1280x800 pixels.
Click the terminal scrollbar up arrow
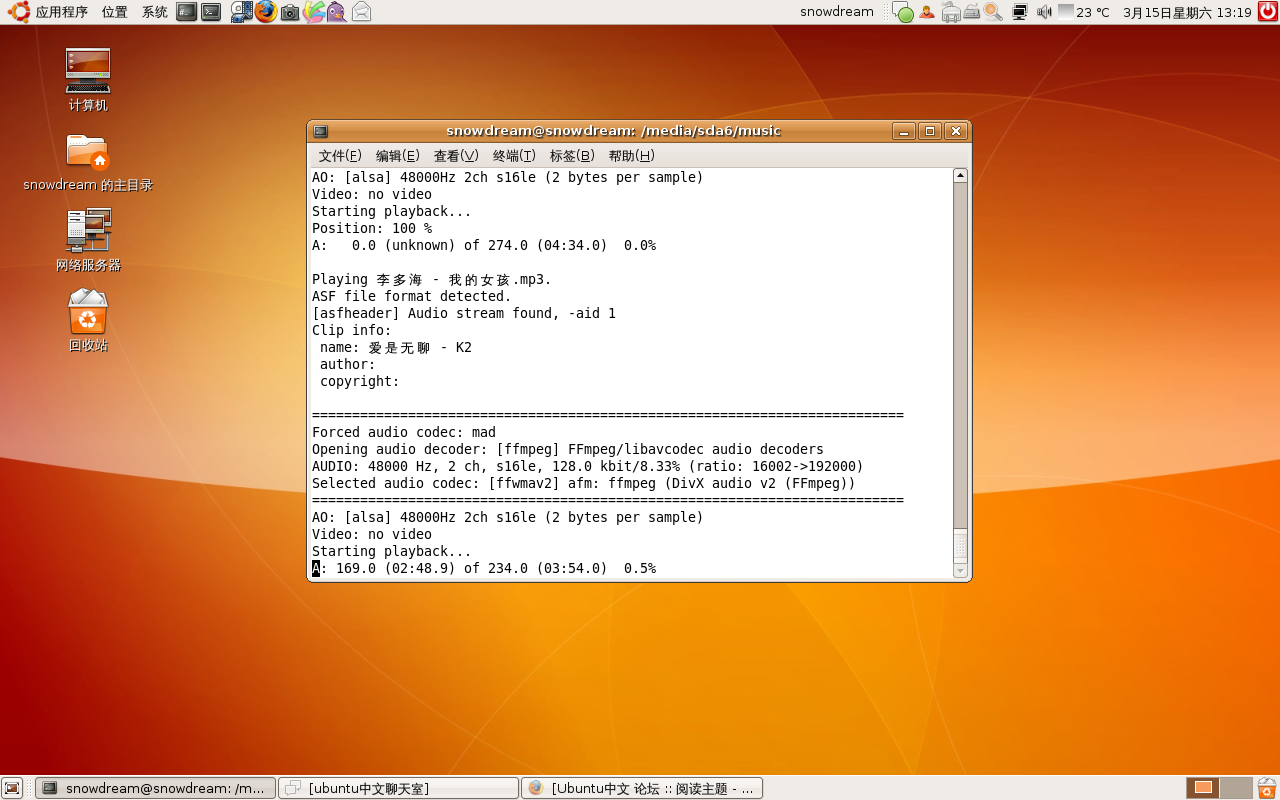(x=960, y=176)
